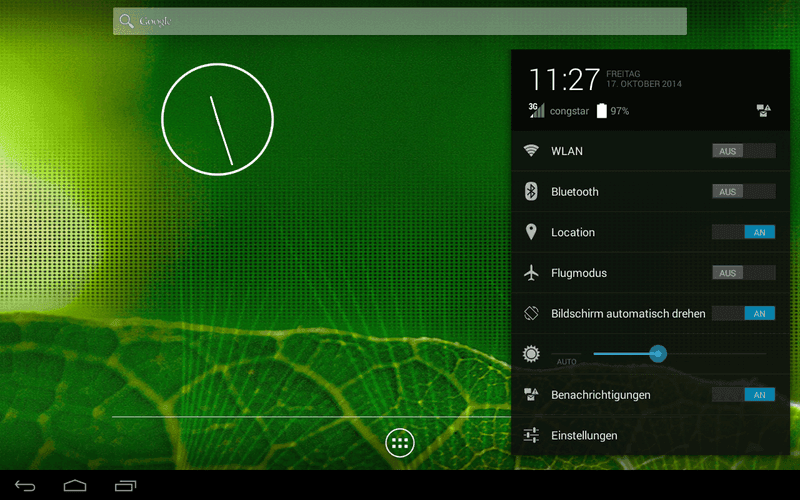800x500 pixels.
Task: Open WLAN settings label
Action: coord(567,151)
